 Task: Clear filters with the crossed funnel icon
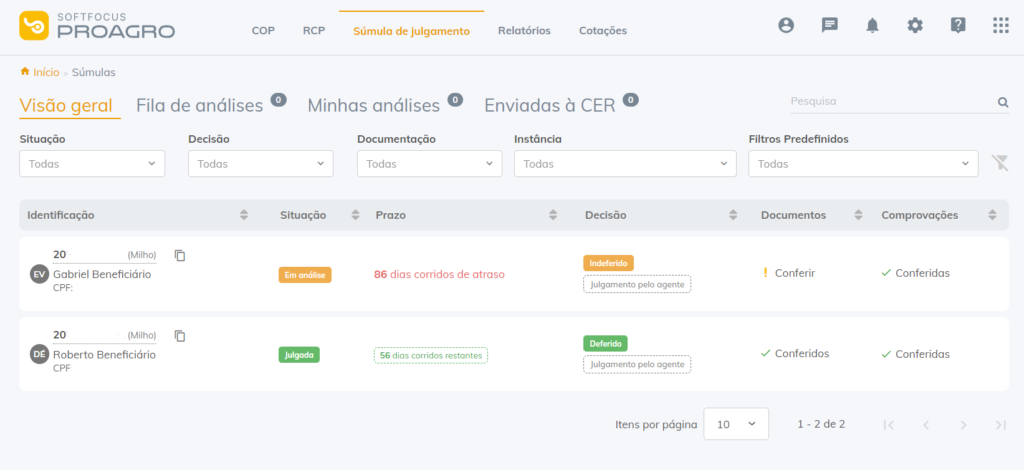coord(1000,163)
